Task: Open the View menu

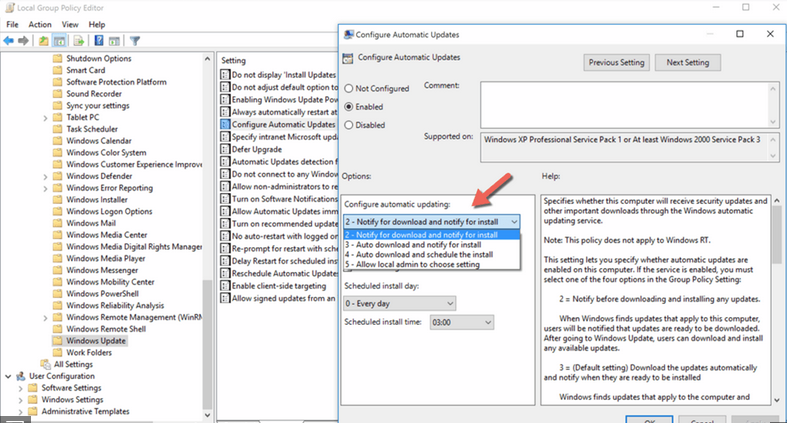Action: click(x=70, y=24)
